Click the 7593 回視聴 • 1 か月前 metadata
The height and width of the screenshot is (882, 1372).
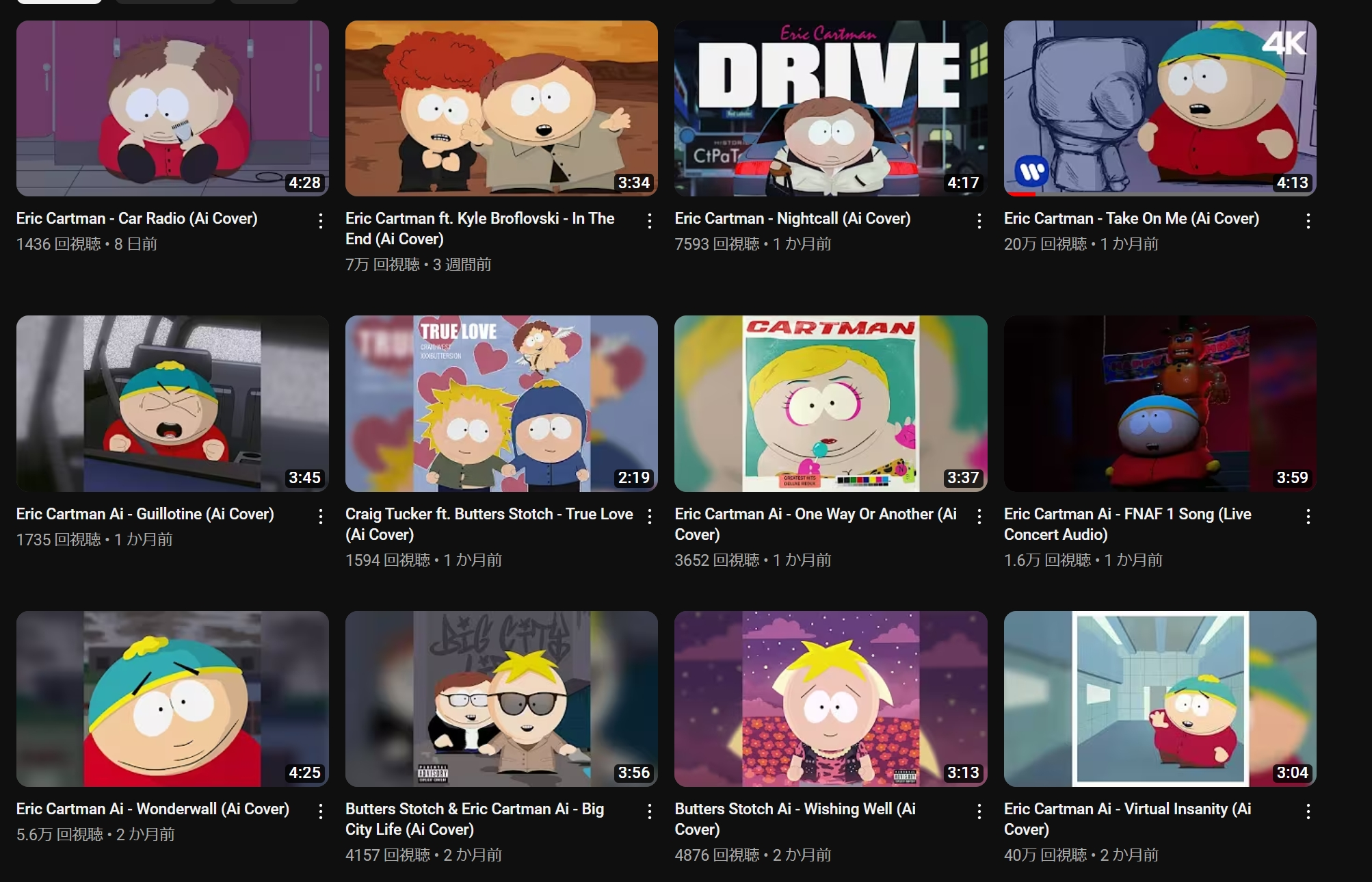[x=753, y=244]
